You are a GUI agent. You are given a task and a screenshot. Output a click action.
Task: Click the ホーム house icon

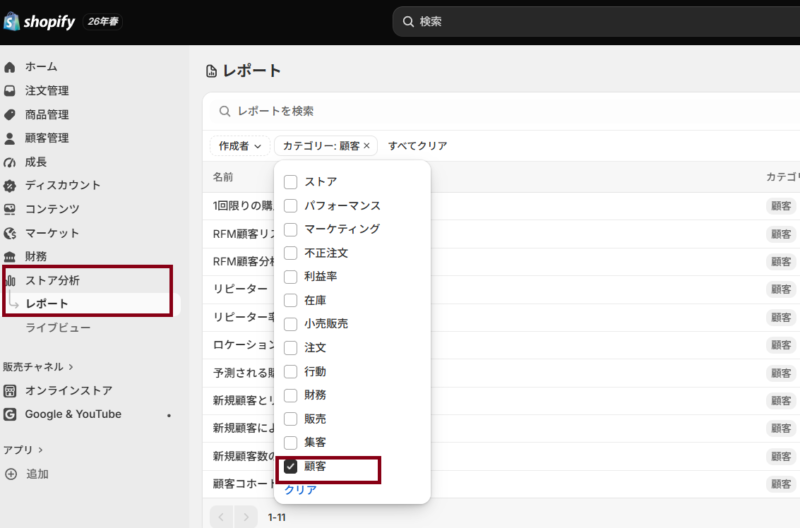click(10, 67)
